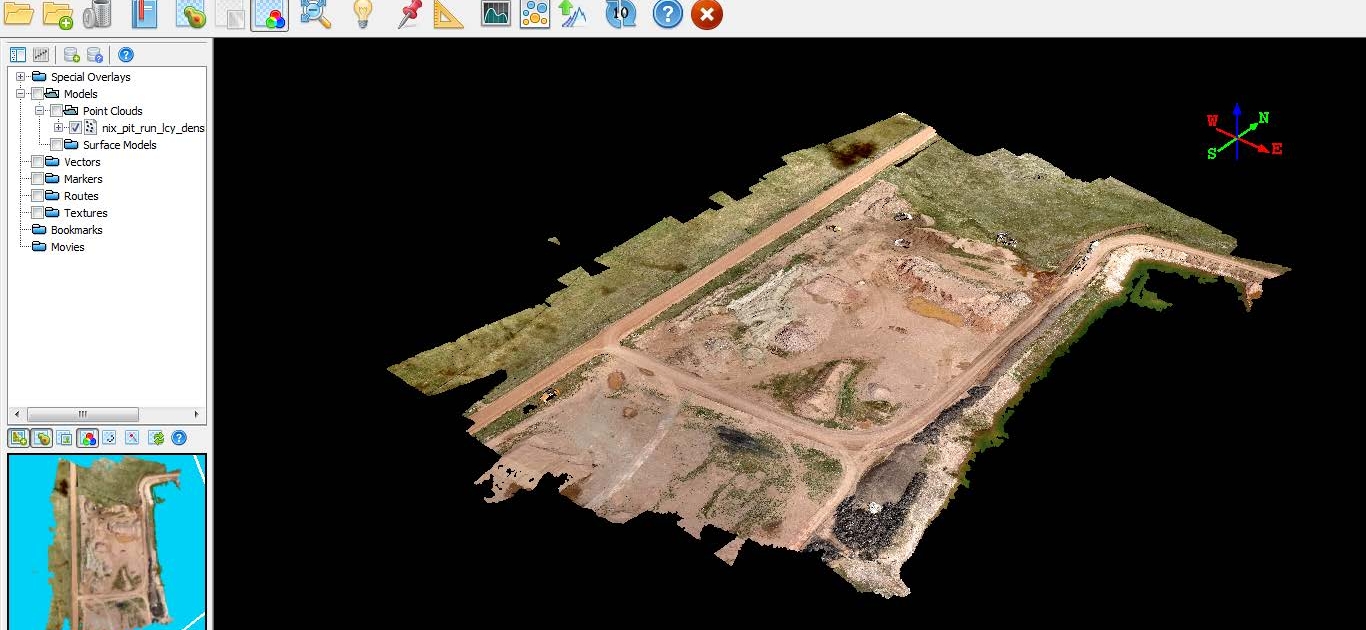
Task: Click the marker pin icon above overview map
Action: [x=132, y=437]
